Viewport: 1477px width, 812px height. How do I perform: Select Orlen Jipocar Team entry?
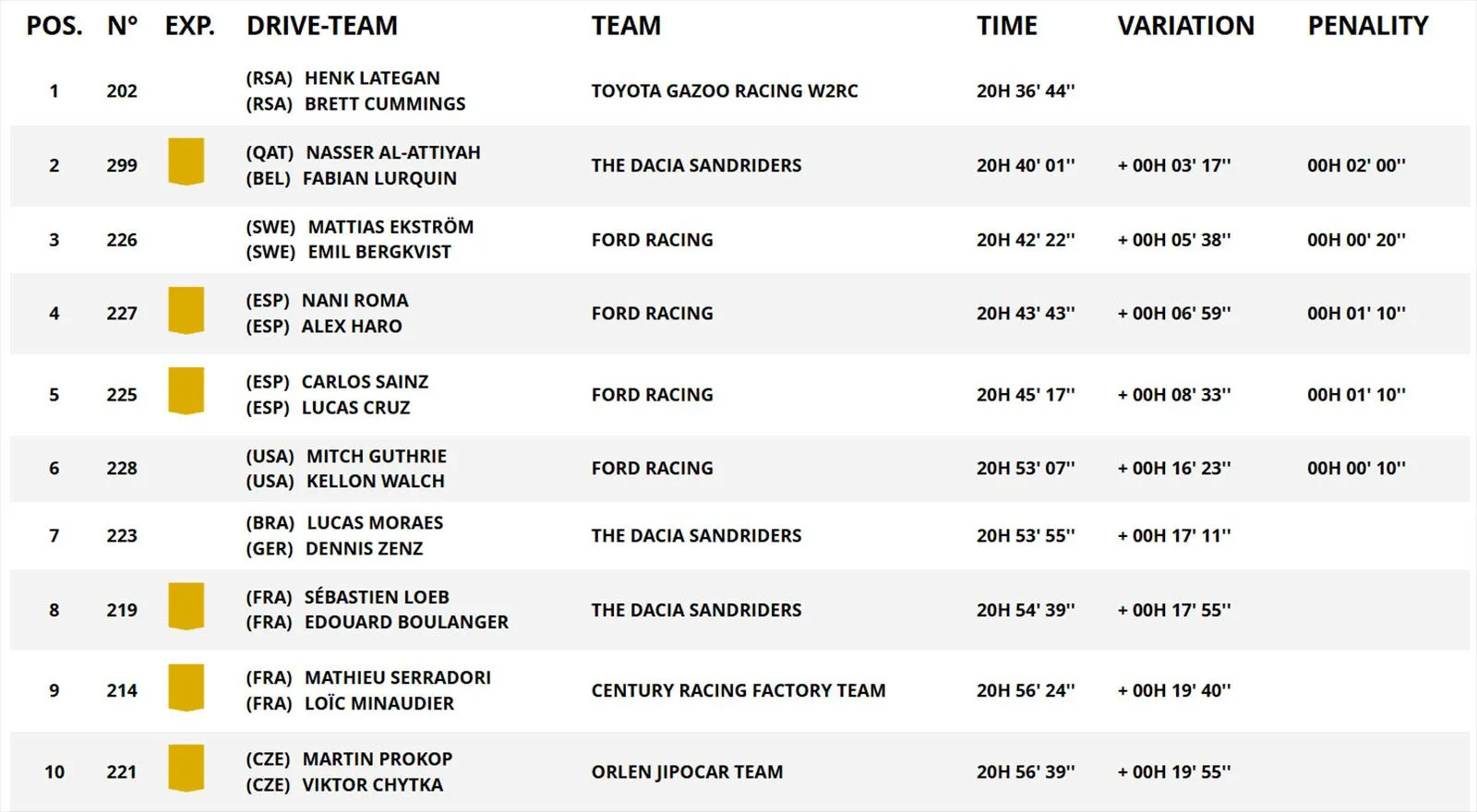coord(687,771)
